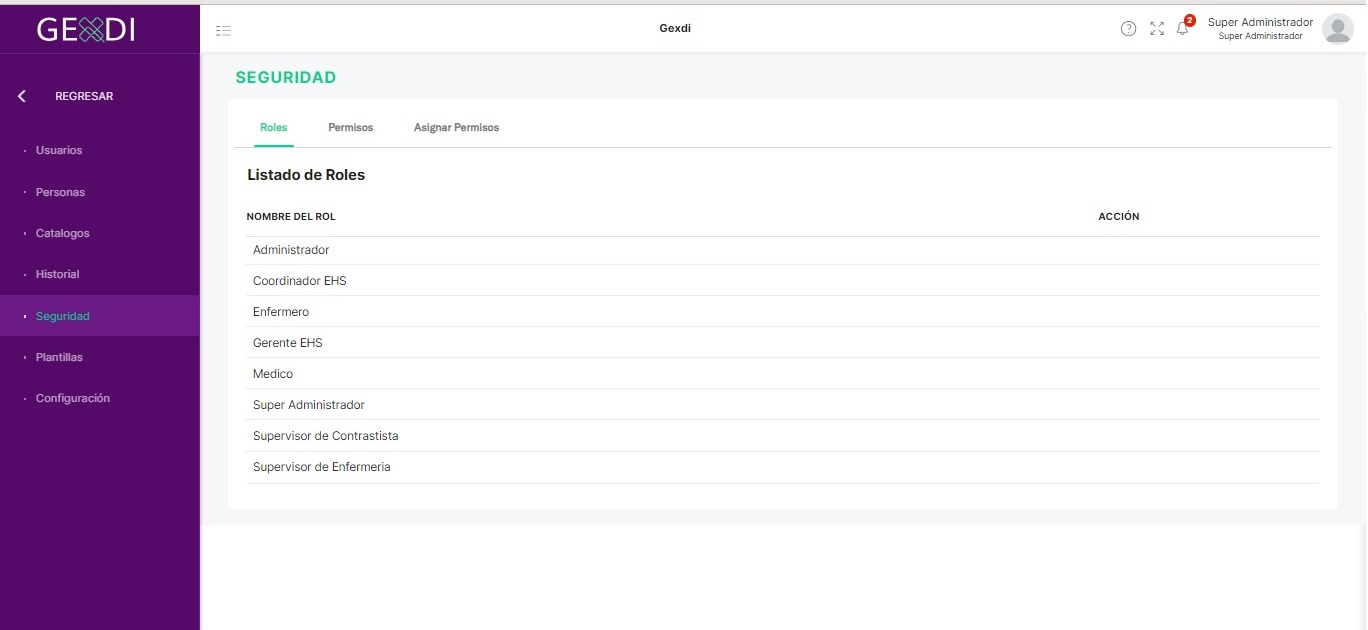
Task: Select the Supervisor de Enfermeria row
Action: tap(782, 467)
